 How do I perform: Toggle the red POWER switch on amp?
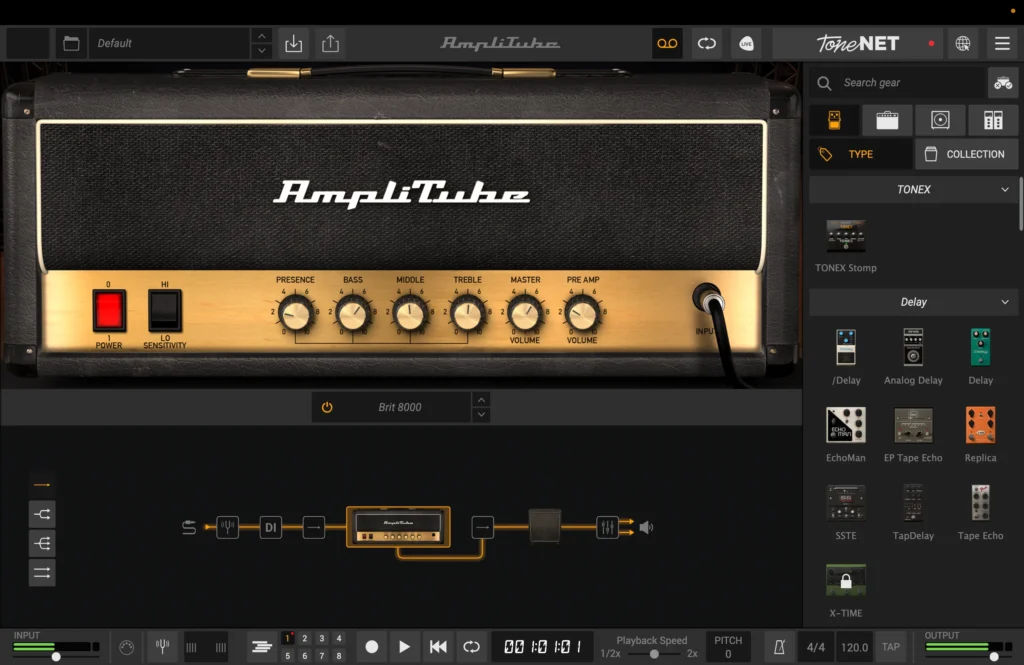coord(109,310)
